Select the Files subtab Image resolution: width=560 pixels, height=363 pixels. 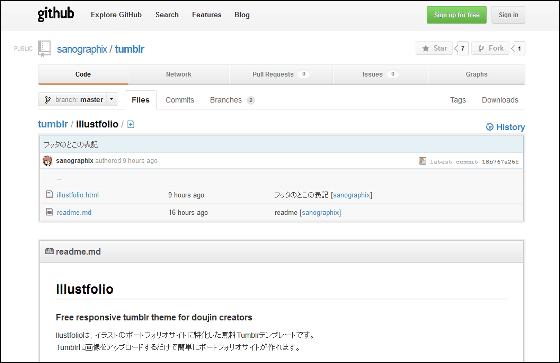140,100
